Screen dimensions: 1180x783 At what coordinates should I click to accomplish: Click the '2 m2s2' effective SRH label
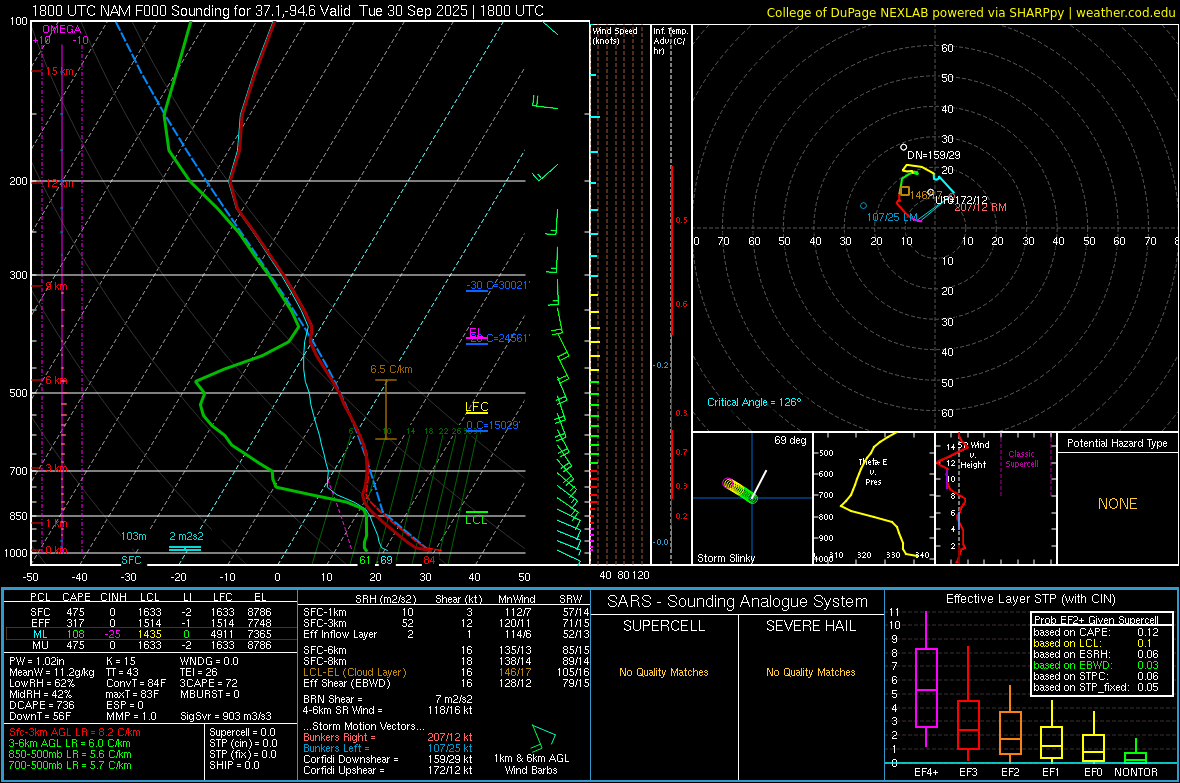coord(186,536)
